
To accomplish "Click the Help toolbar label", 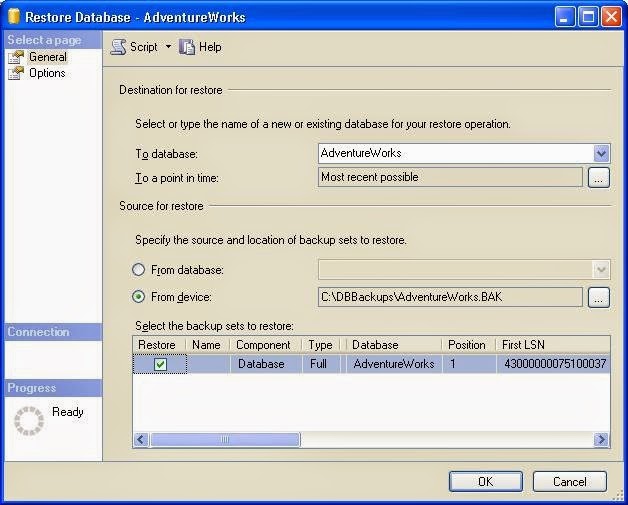I will 210,47.
